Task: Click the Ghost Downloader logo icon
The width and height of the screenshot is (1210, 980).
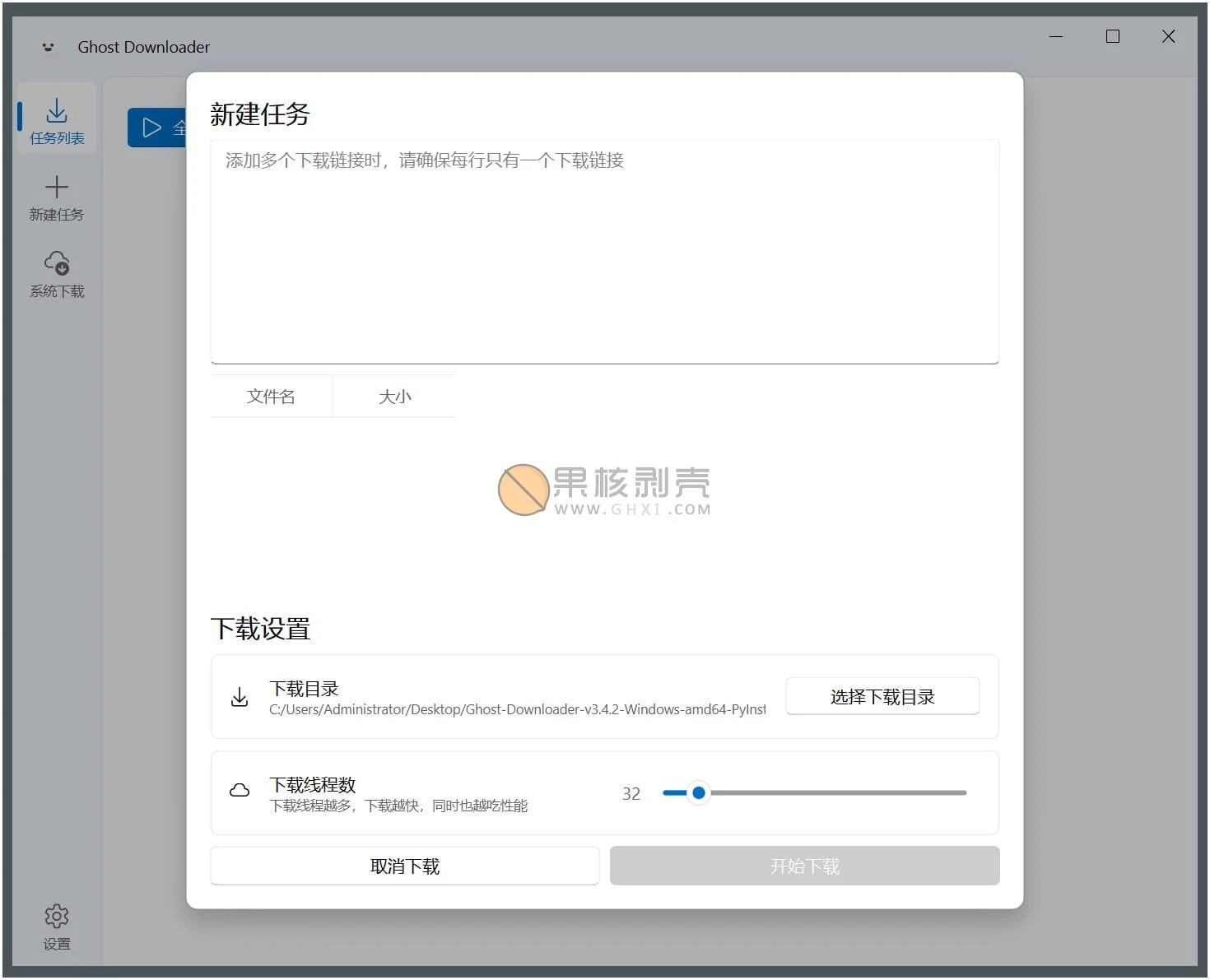Action: click(47, 47)
